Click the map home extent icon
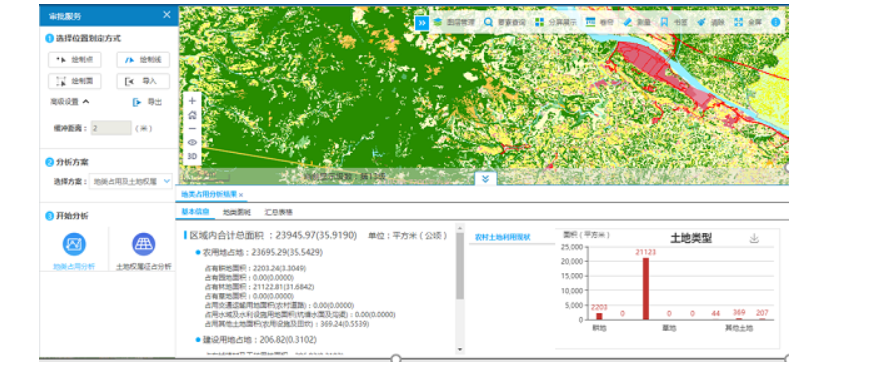881x371 pixels. pyautogui.click(x=192, y=115)
